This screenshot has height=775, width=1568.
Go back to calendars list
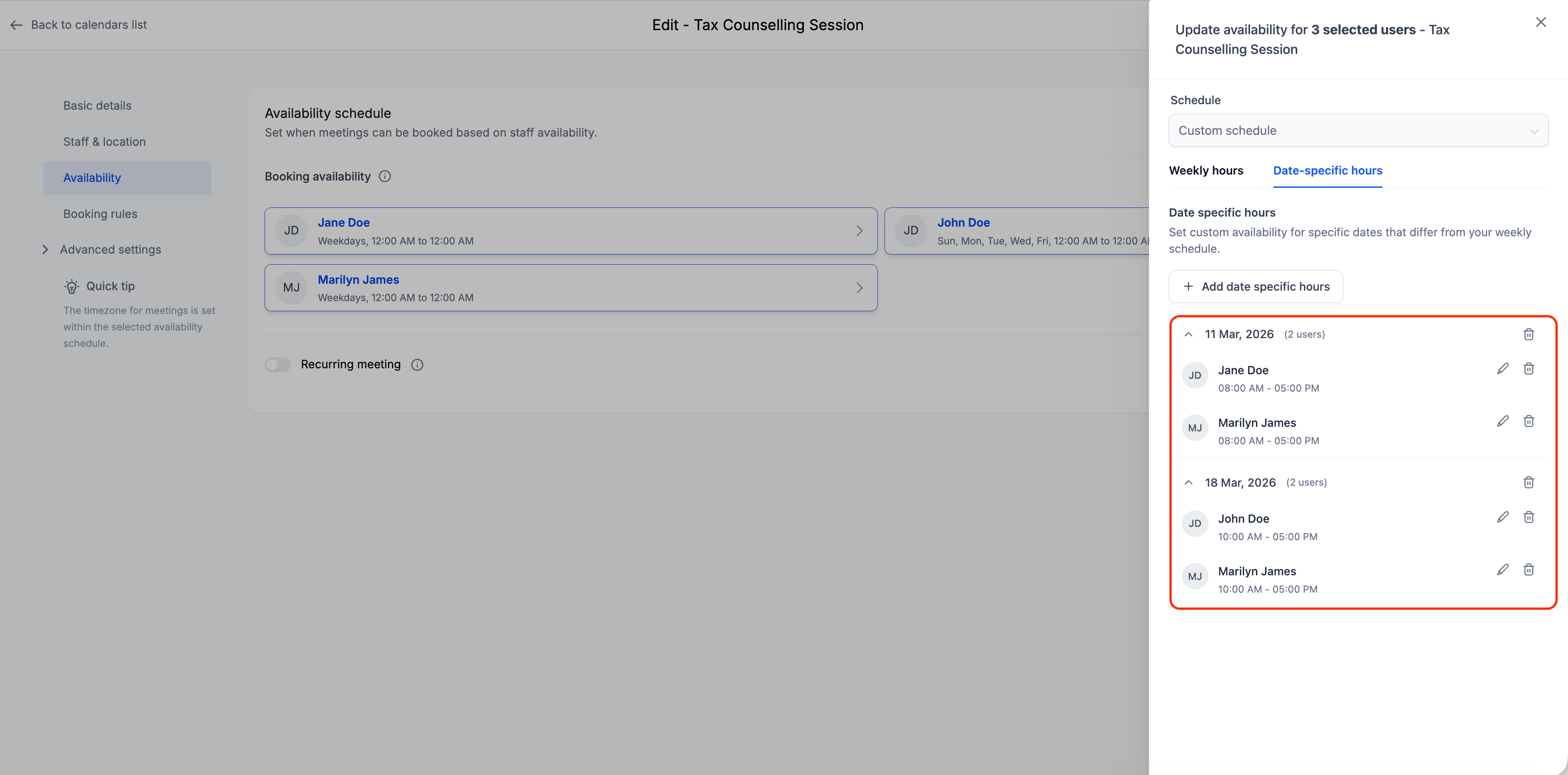pyautogui.click(x=79, y=25)
